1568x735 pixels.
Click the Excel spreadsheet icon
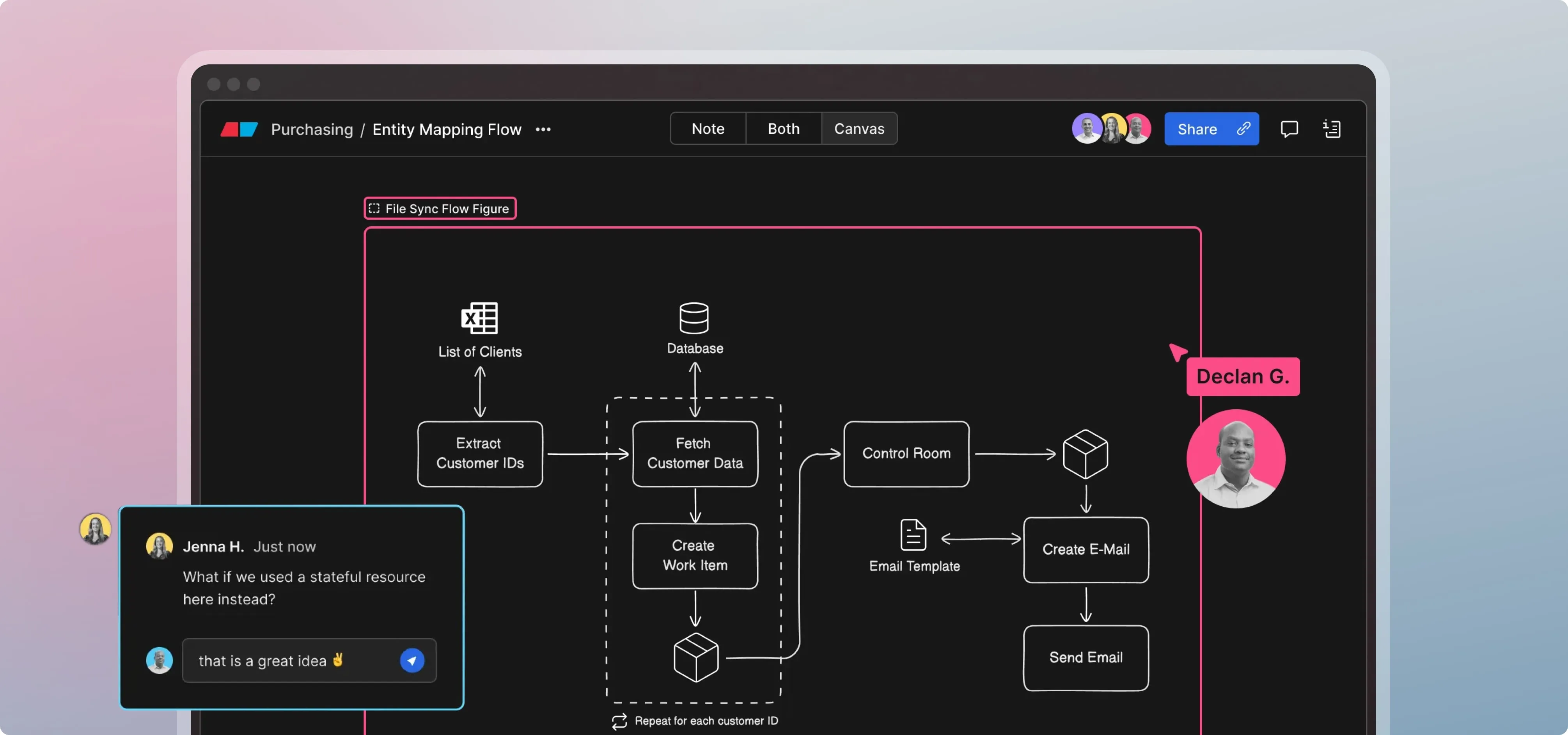click(480, 318)
